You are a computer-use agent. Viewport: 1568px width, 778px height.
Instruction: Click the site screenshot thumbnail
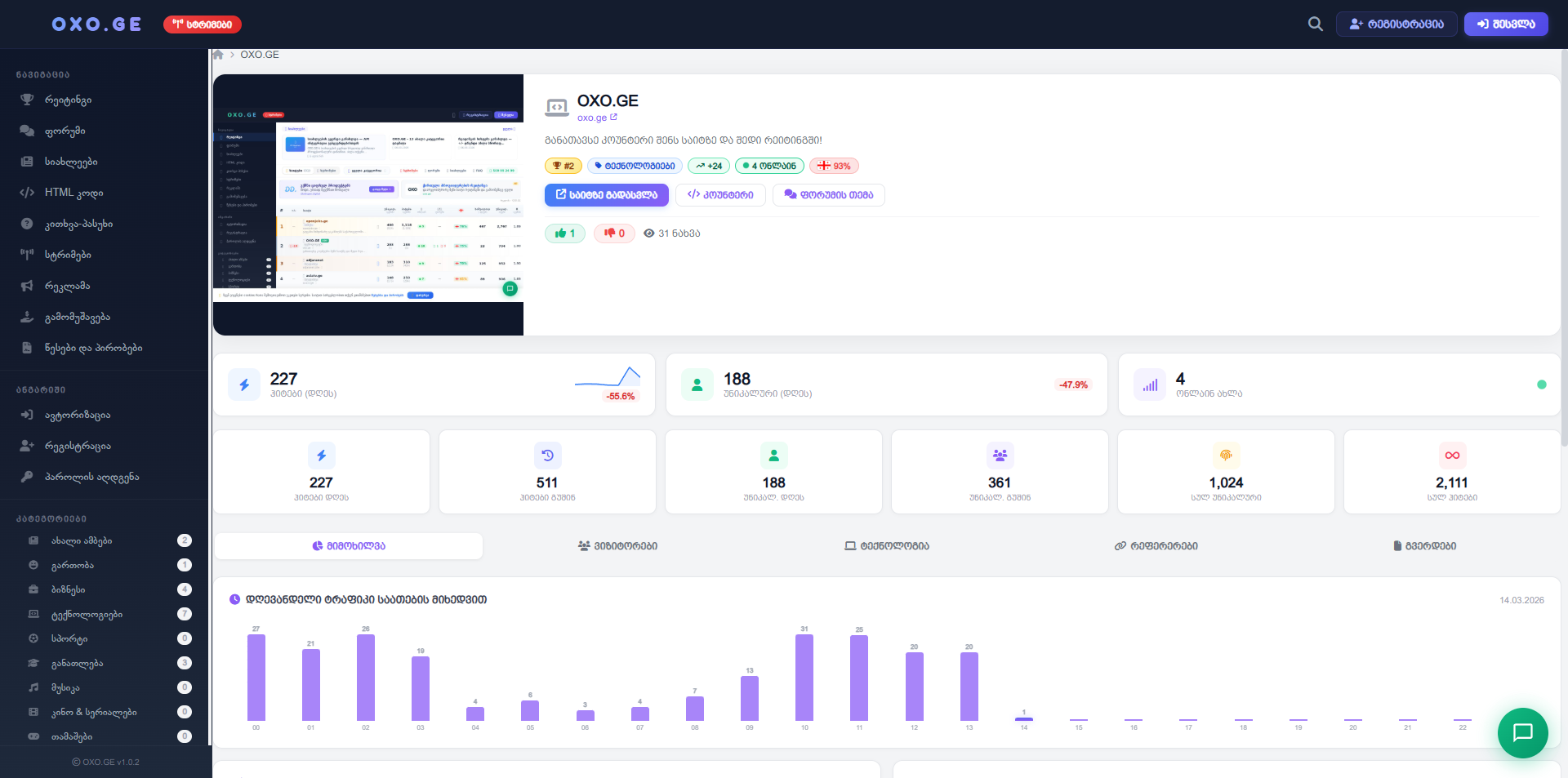pyautogui.click(x=368, y=205)
